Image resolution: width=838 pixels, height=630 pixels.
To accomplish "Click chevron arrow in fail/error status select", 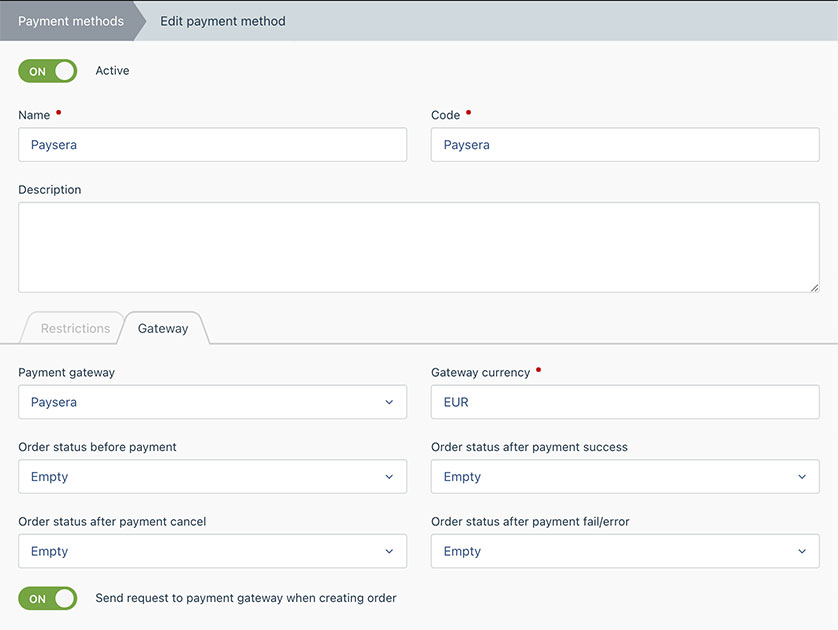I will 802,551.
